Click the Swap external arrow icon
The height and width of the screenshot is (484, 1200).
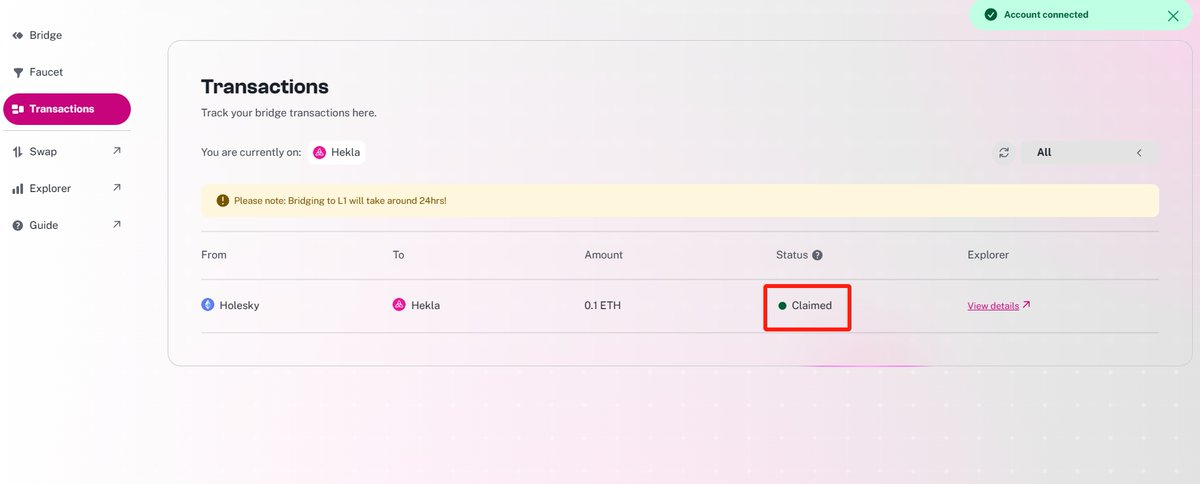point(116,151)
